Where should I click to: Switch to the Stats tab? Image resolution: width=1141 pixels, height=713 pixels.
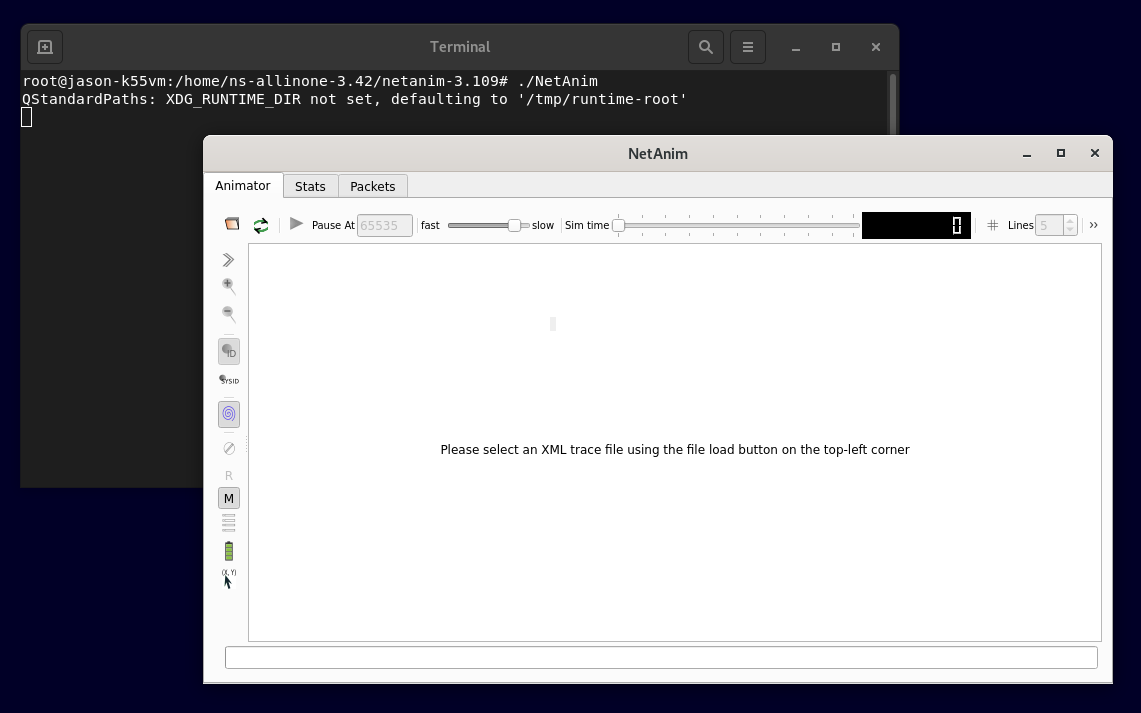(310, 186)
